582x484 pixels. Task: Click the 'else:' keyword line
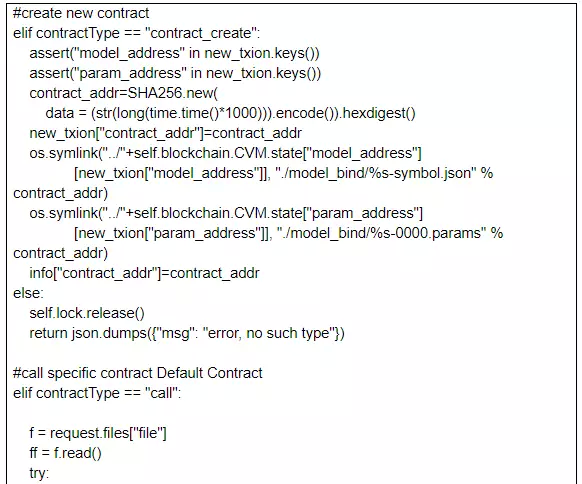click(28, 294)
